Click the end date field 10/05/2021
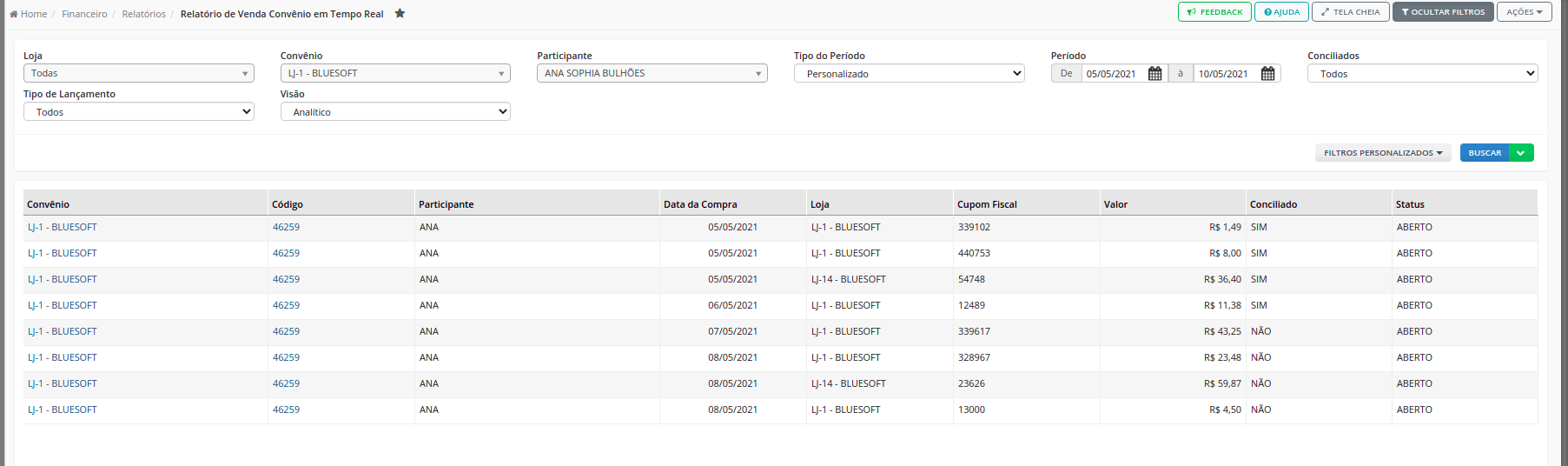The width and height of the screenshot is (1568, 466). pos(1226,74)
